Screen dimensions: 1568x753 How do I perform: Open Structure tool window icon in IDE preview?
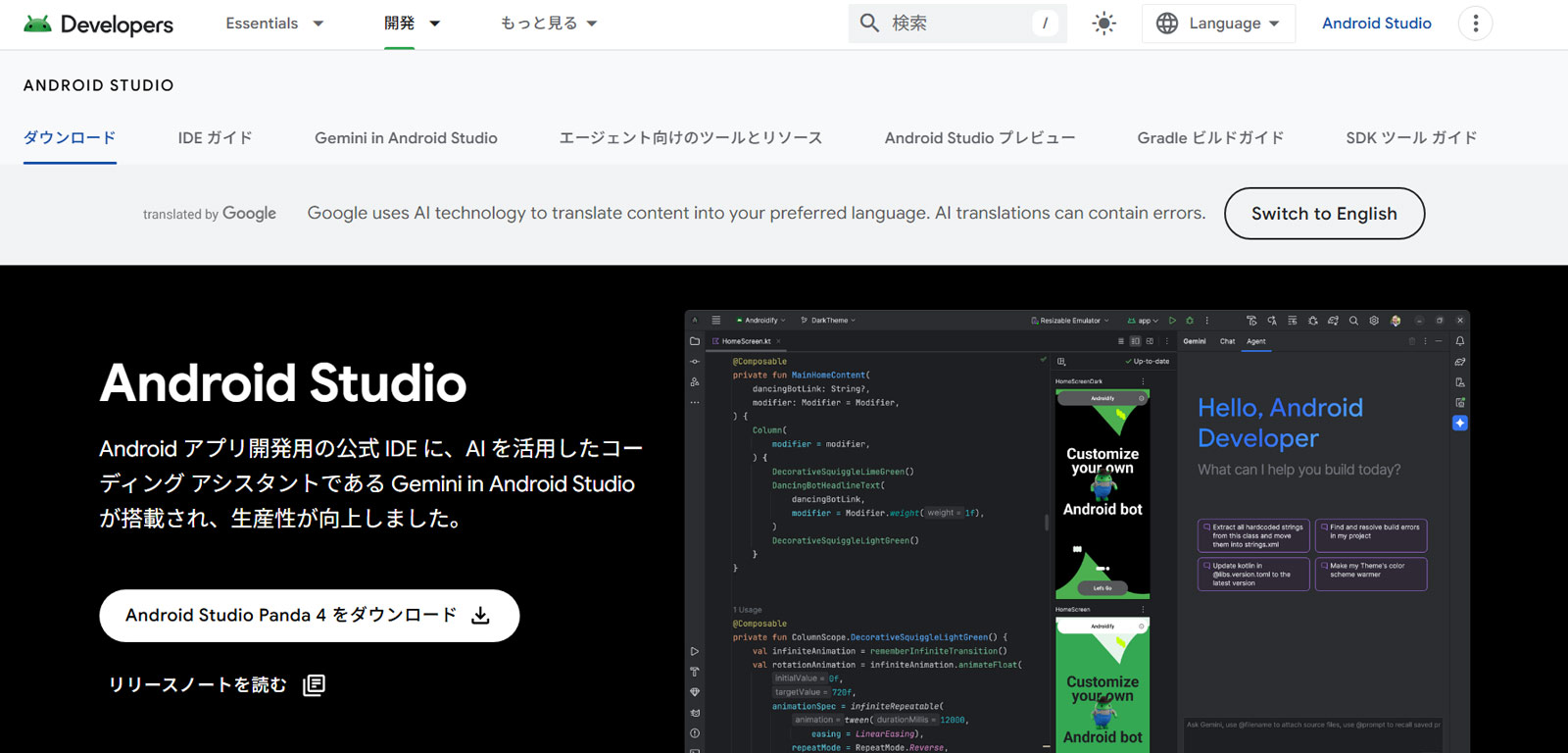[695, 382]
